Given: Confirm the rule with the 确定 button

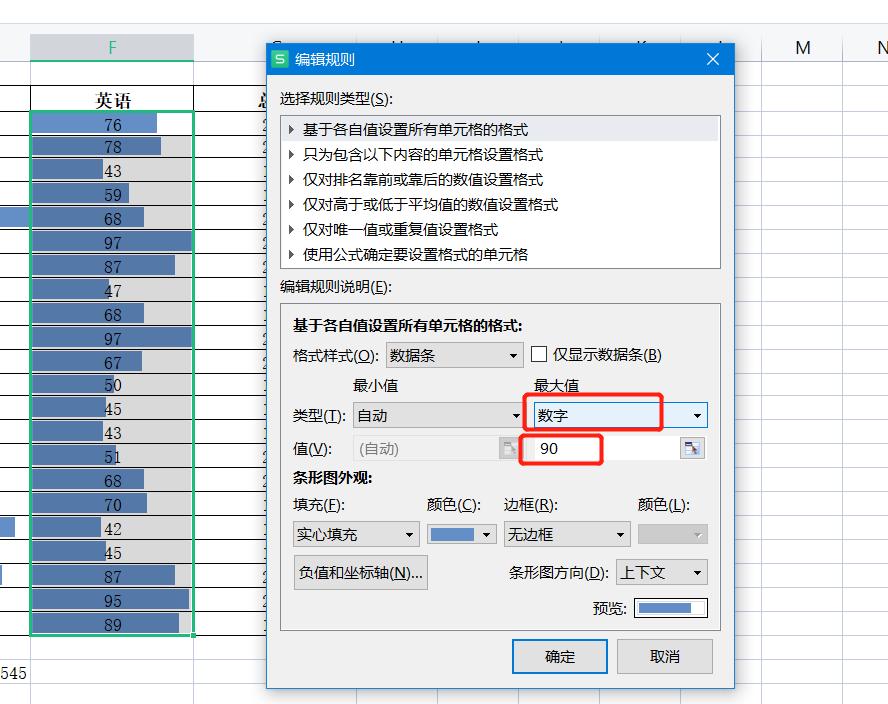Looking at the screenshot, I should pyautogui.click(x=559, y=657).
